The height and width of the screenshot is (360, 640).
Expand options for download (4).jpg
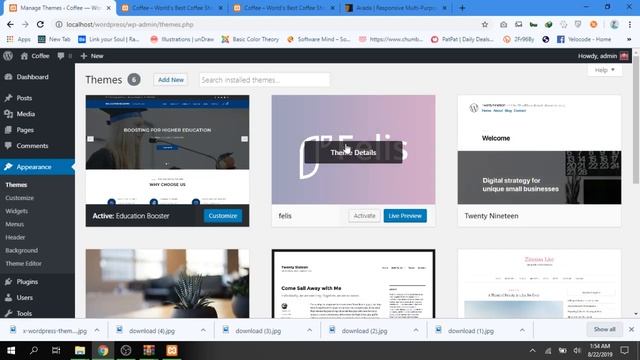pos(203,330)
